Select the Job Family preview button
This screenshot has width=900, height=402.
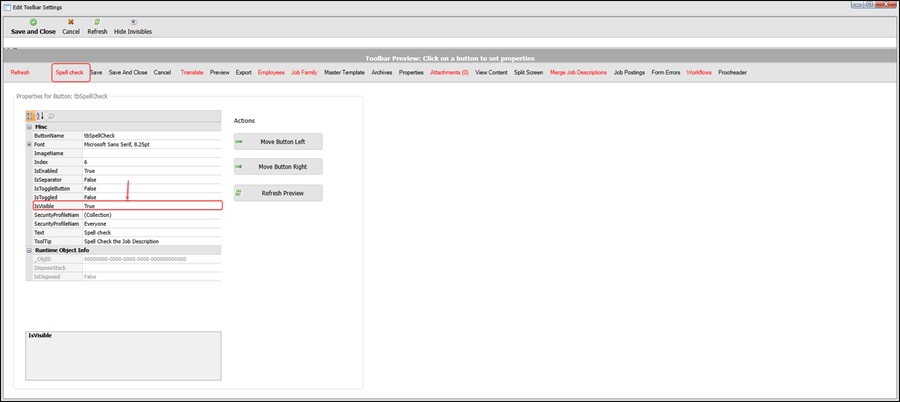point(304,73)
